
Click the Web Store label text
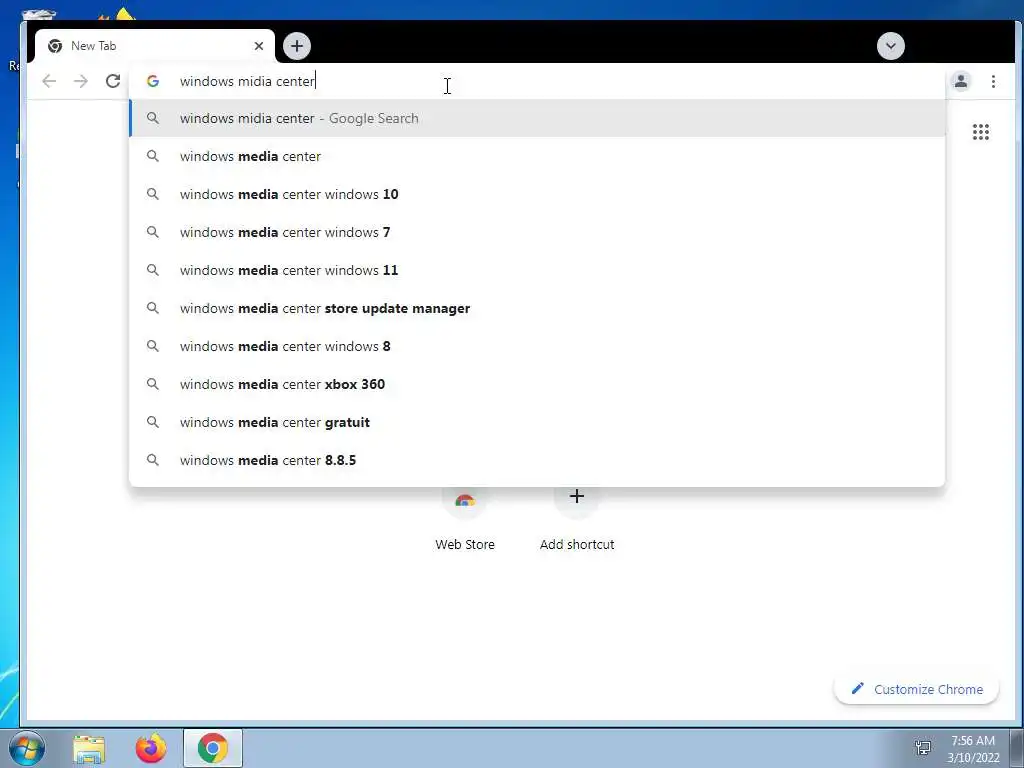pos(465,544)
